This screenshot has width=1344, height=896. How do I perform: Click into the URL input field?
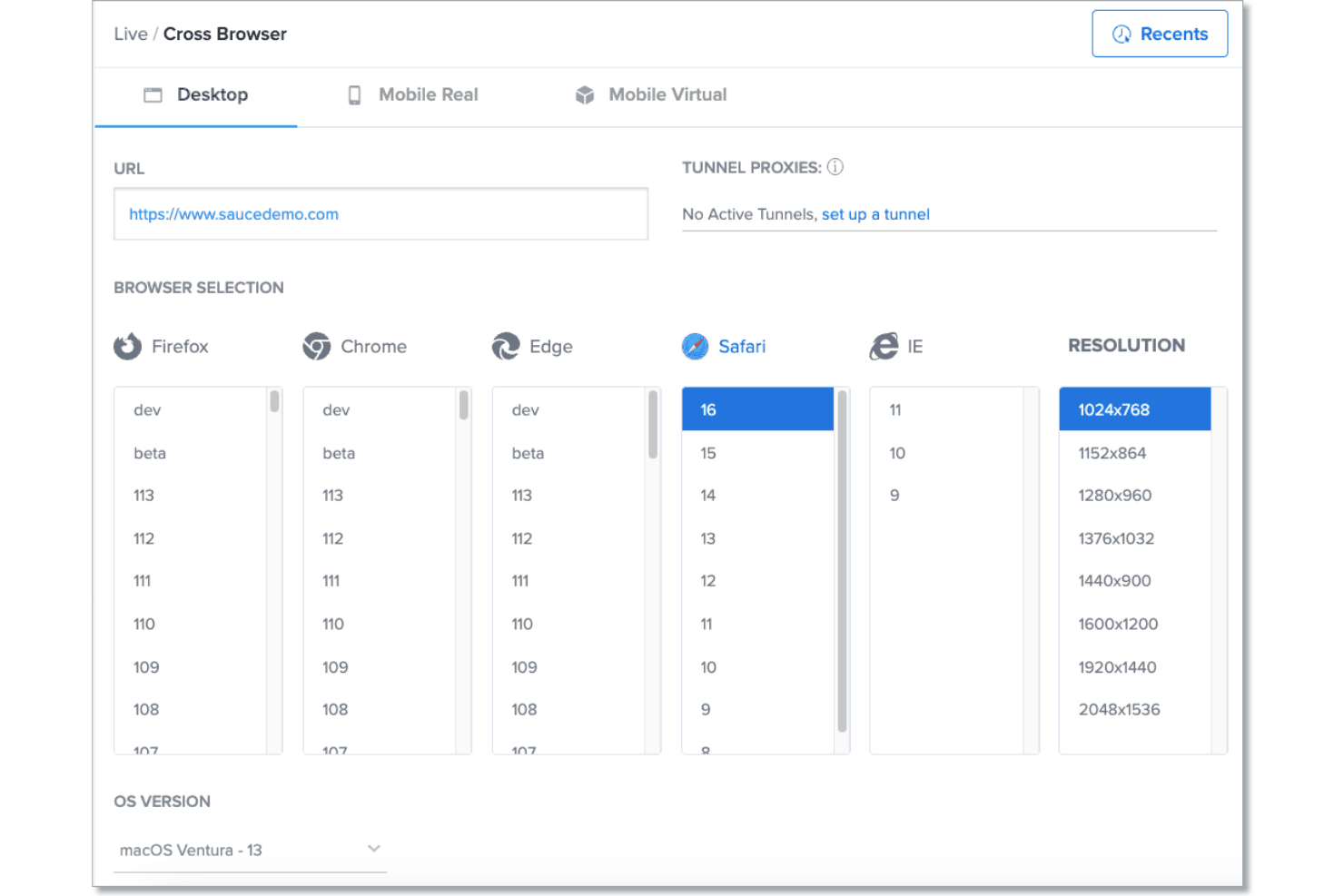(380, 214)
